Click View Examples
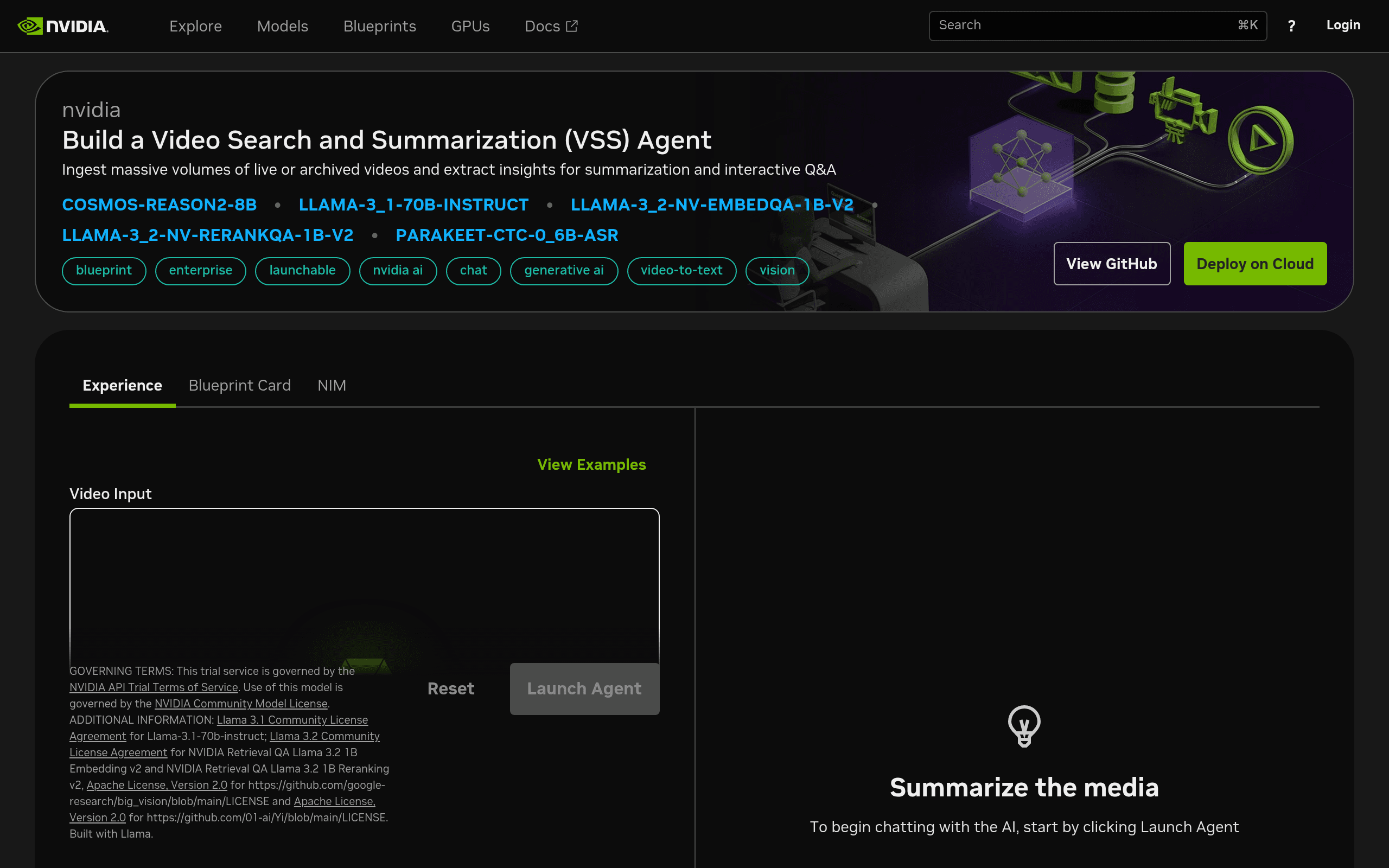This screenshot has width=1389, height=868. 591,464
